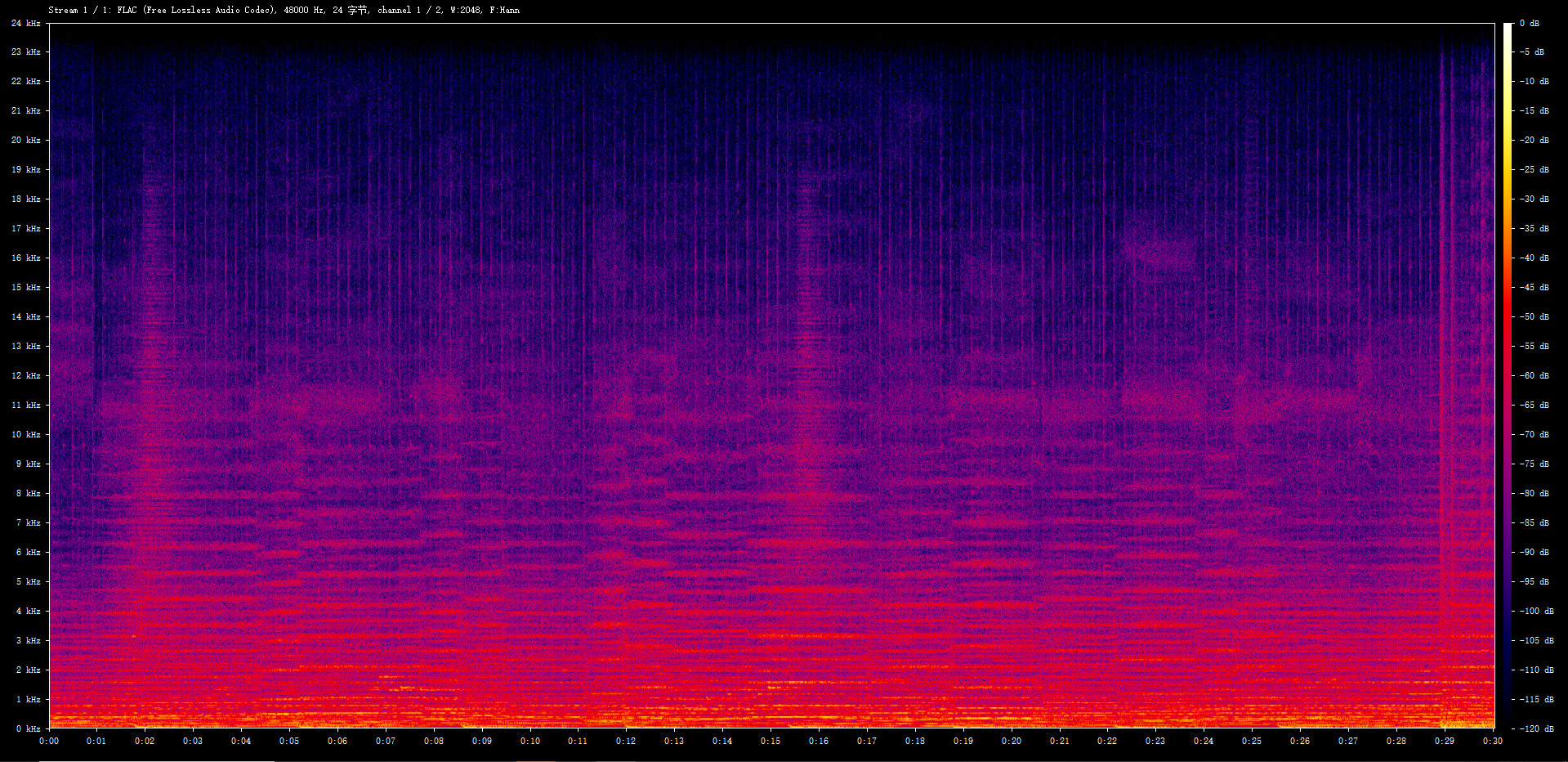The image size is (1568, 762).
Task: Click the "13 kHz" axis label
Action: (x=25, y=346)
